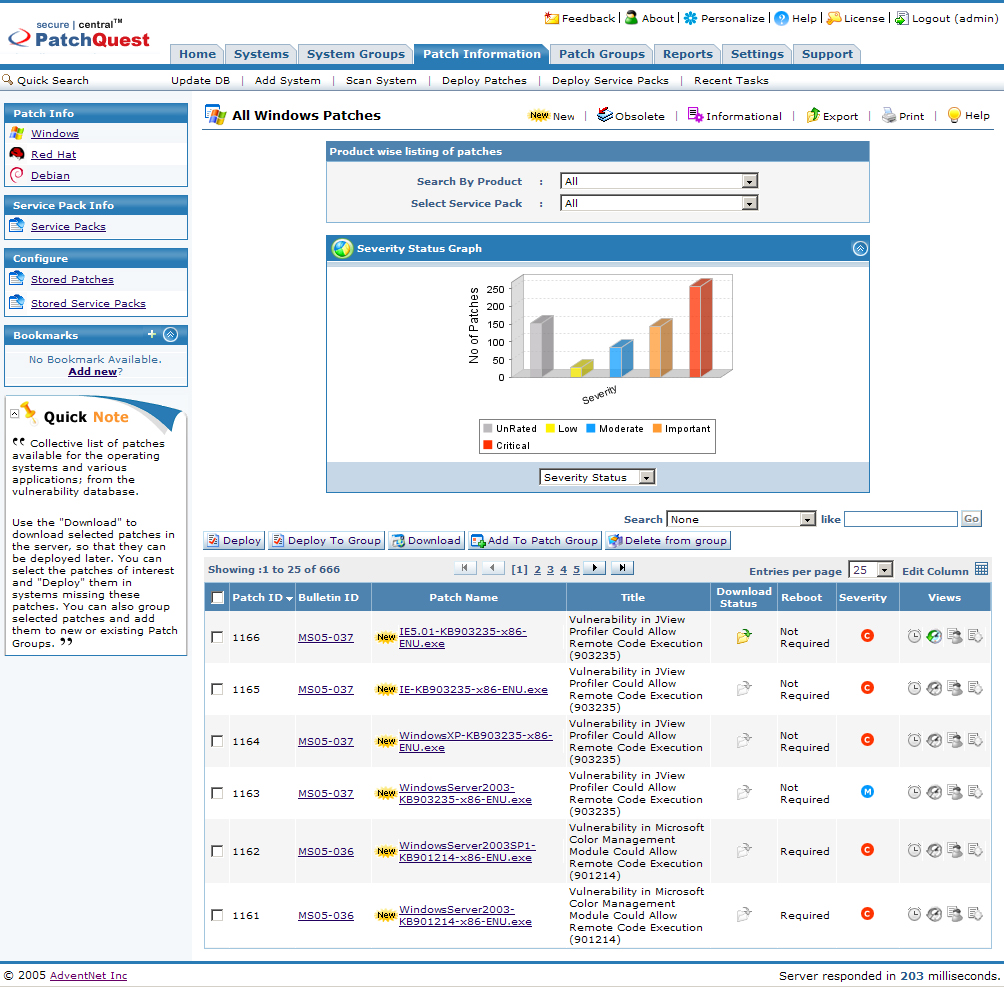Switch to the Settings tab
Image resolution: width=1004 pixels, height=987 pixels.
pos(757,54)
